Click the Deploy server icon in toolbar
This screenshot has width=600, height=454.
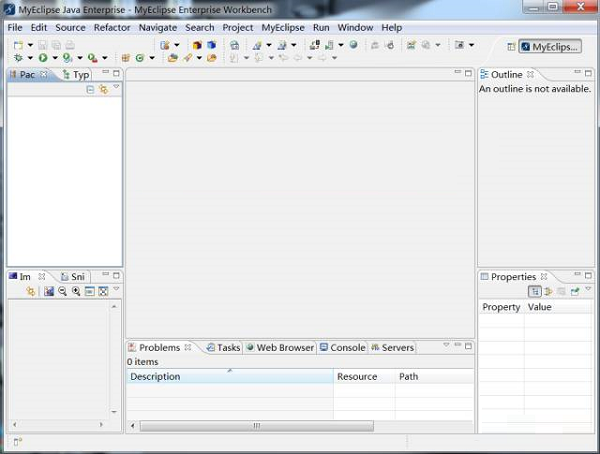pyautogui.click(x=315, y=45)
